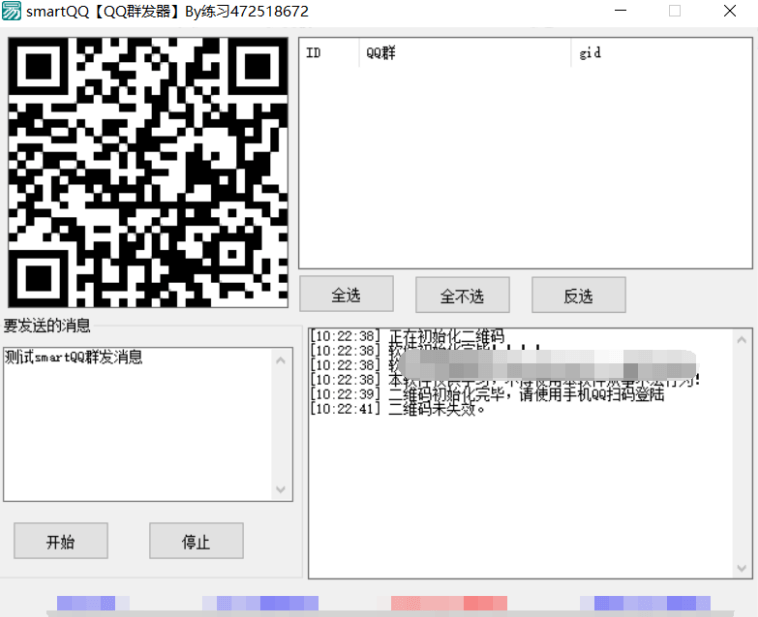This screenshot has height=617, width=758.
Task: Click the QR code login image
Action: pyautogui.click(x=148, y=172)
